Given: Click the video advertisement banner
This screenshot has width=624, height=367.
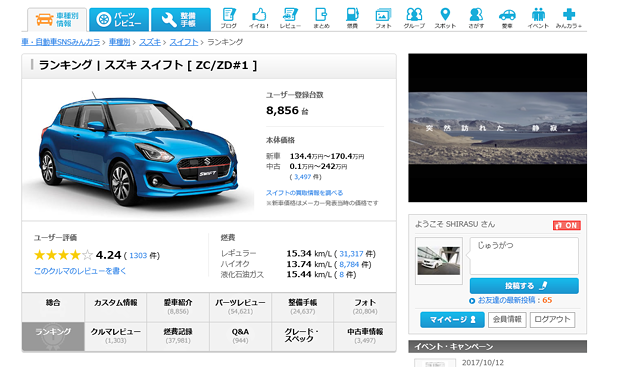Looking at the screenshot, I should point(497,128).
